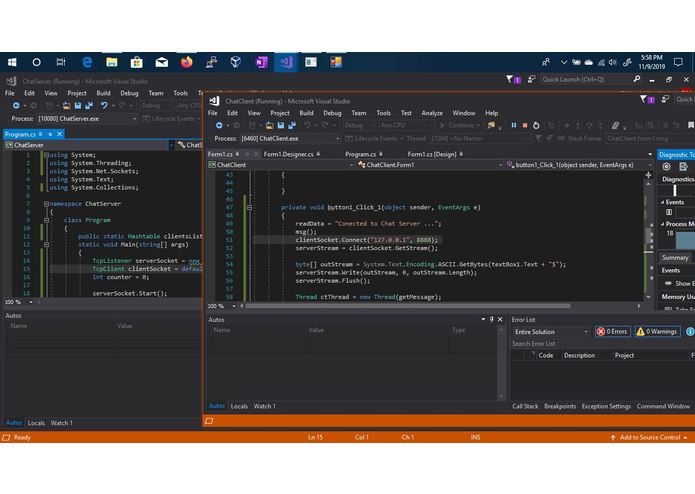
Task: Restart debugging in ChatClient toolbar
Action: tap(536, 125)
